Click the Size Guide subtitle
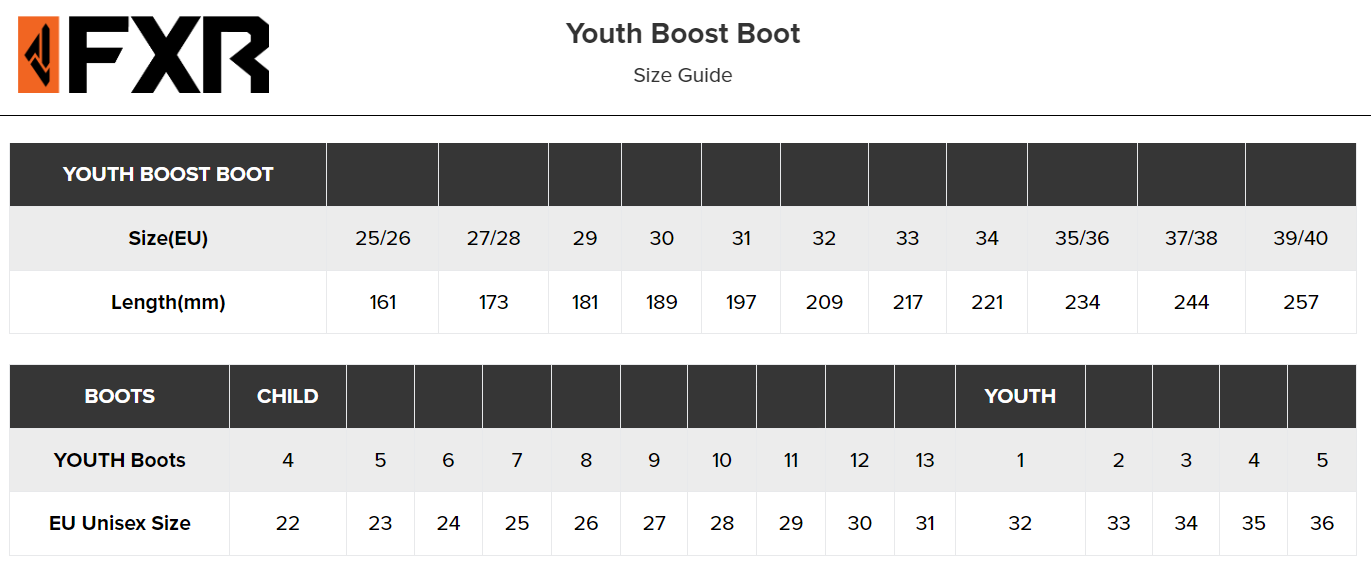Screen dimensions: 1371x565 click(683, 75)
